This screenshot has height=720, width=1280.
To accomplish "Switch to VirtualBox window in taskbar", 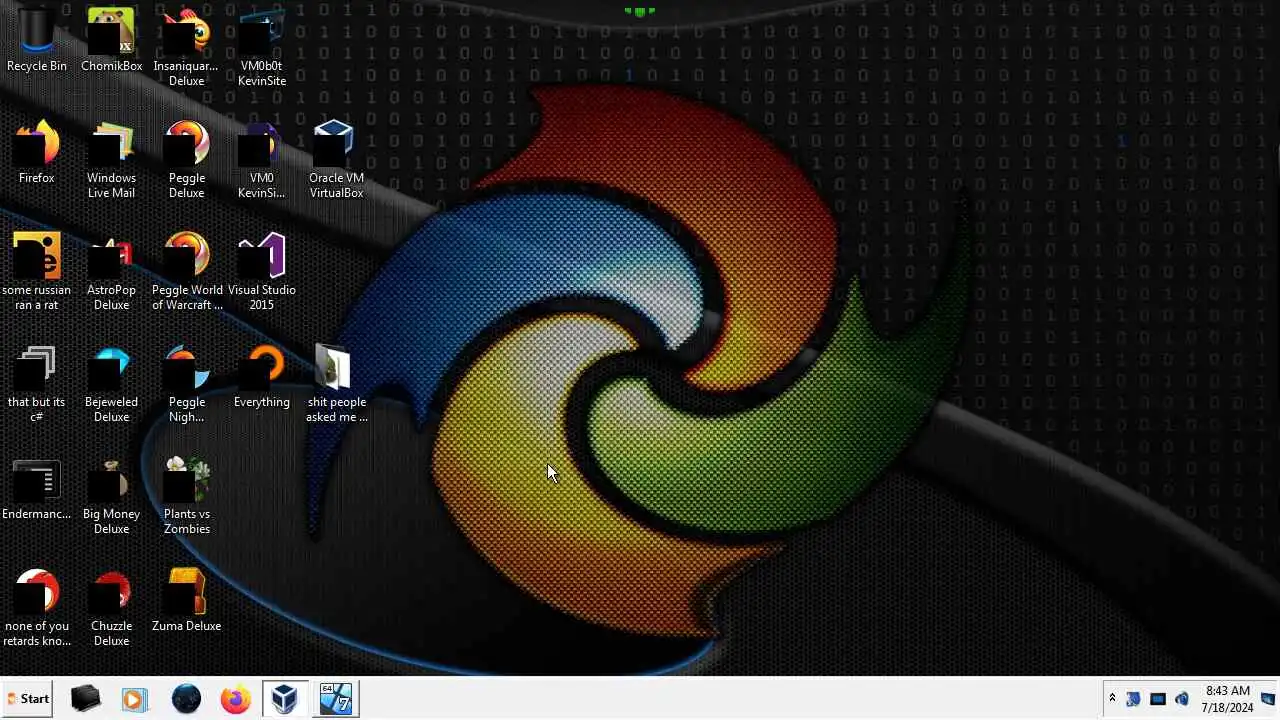I will pos(285,699).
